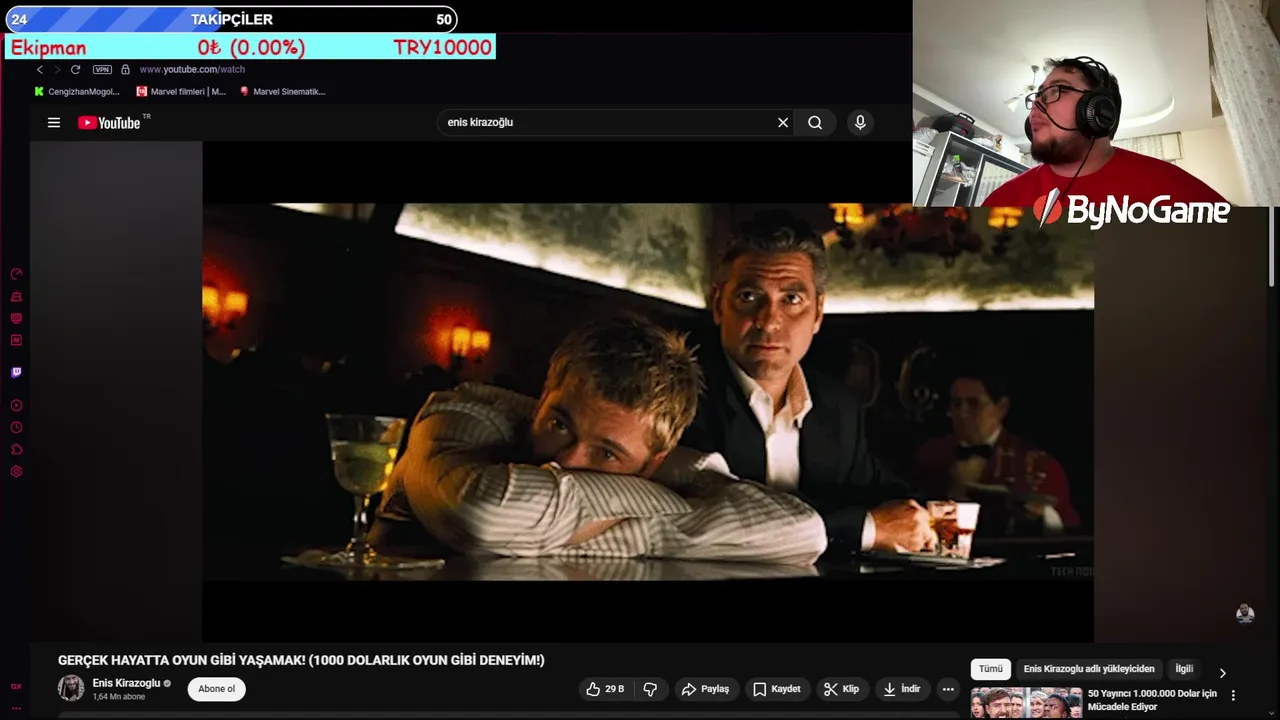The width and height of the screenshot is (1280, 720).
Task: Subscribe with the Abone ol button
Action: click(x=216, y=689)
